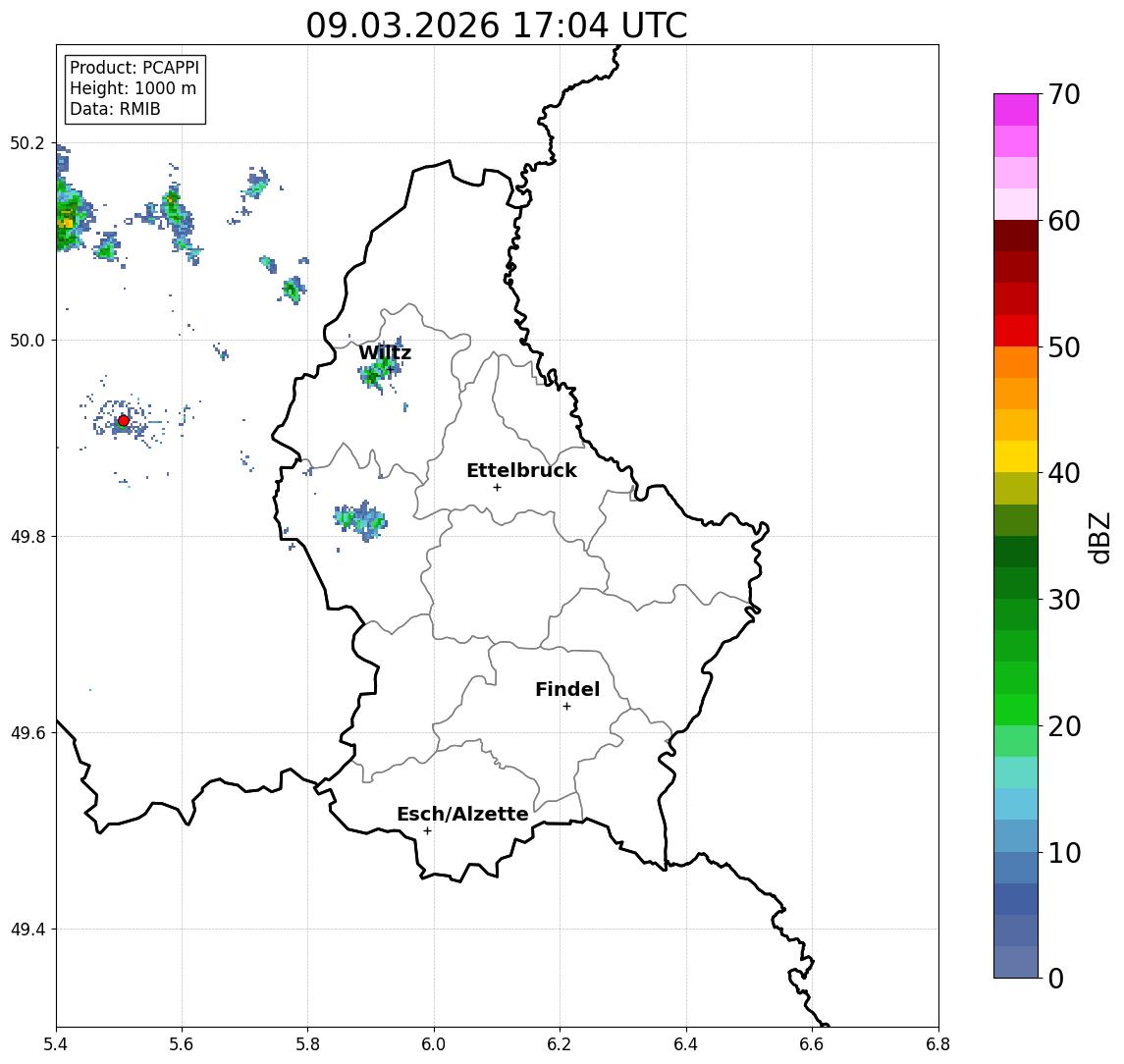Select the Wiltz city label
Image resolution: width=1124 pixels, height=1064 pixels.
point(385,352)
